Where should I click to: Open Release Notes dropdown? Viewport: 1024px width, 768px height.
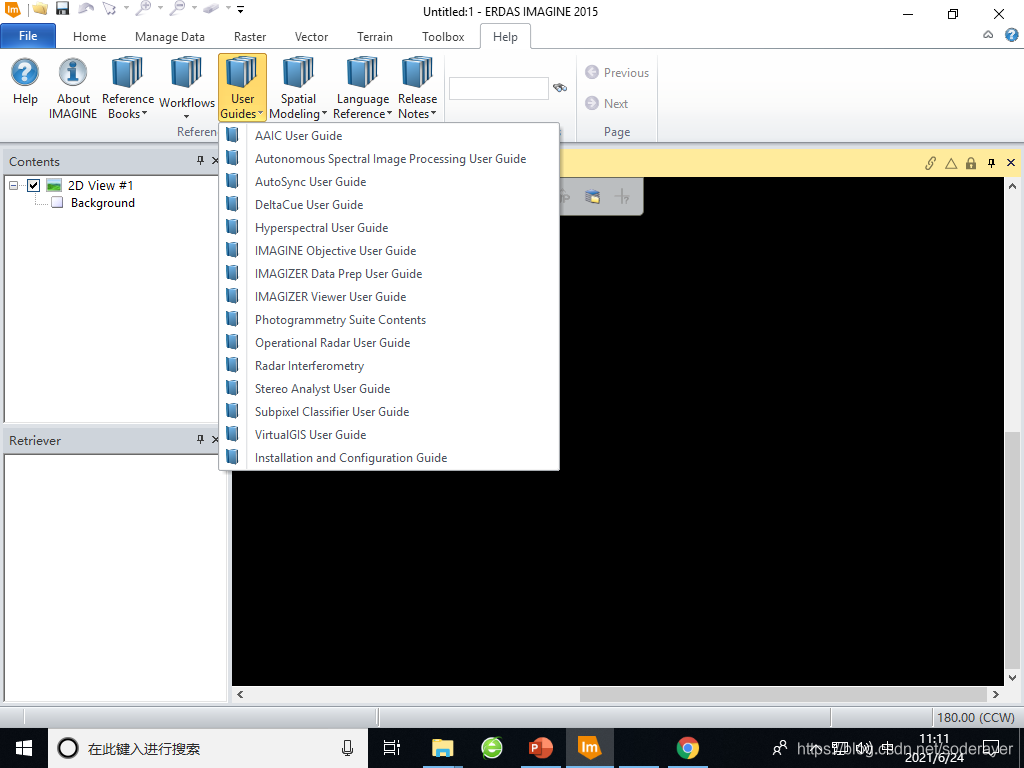click(x=417, y=89)
